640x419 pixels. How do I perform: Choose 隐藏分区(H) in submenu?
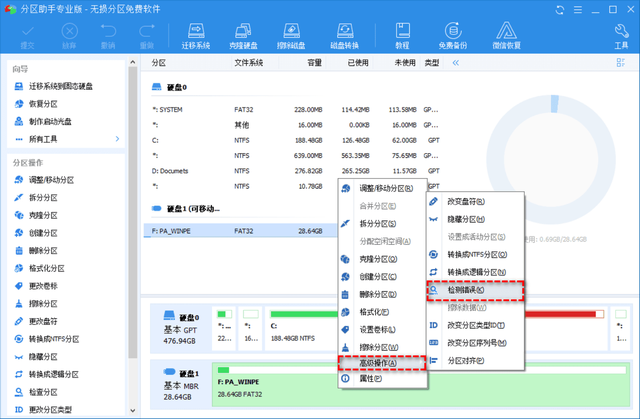pyautogui.click(x=476, y=219)
